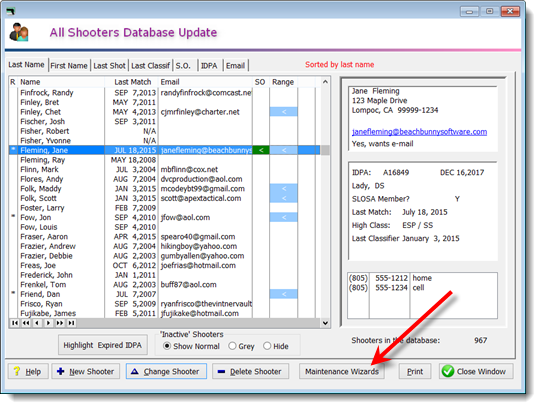Click the shooters icon beside the title

19,32
